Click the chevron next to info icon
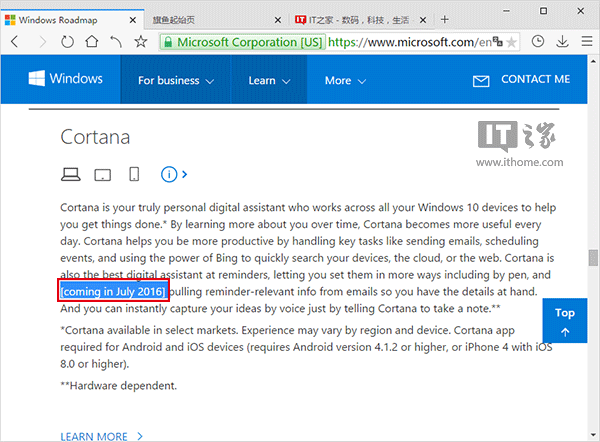 coord(184,175)
